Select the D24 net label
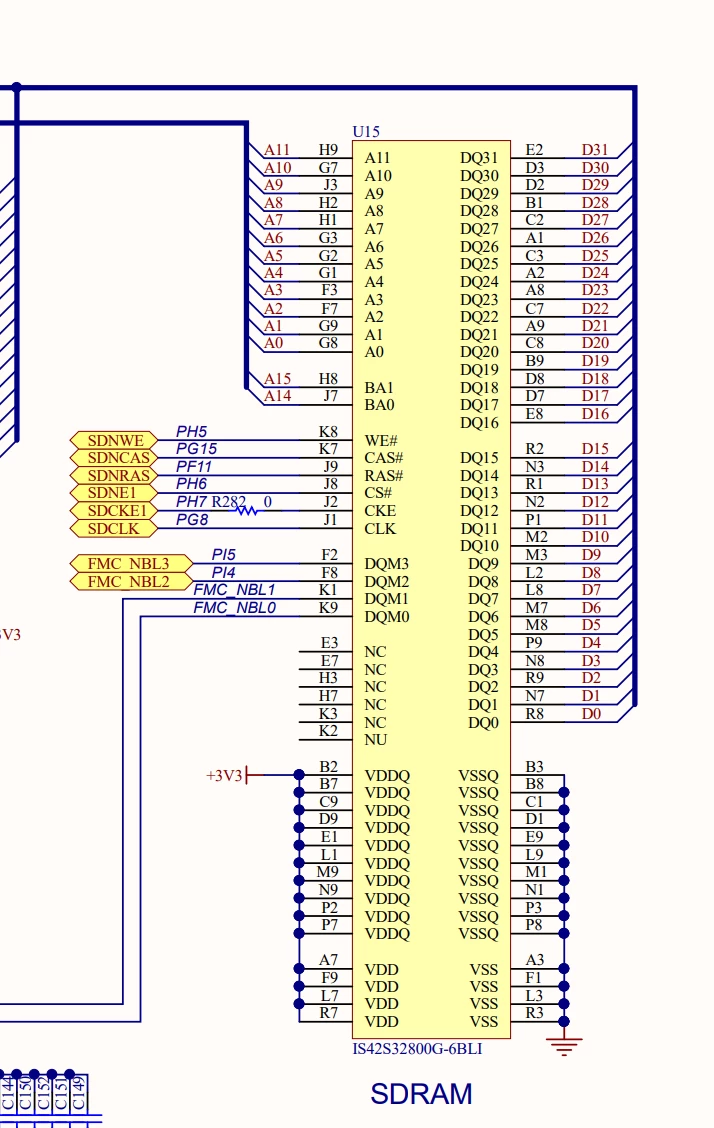714x1128 pixels. pyautogui.click(x=595, y=273)
